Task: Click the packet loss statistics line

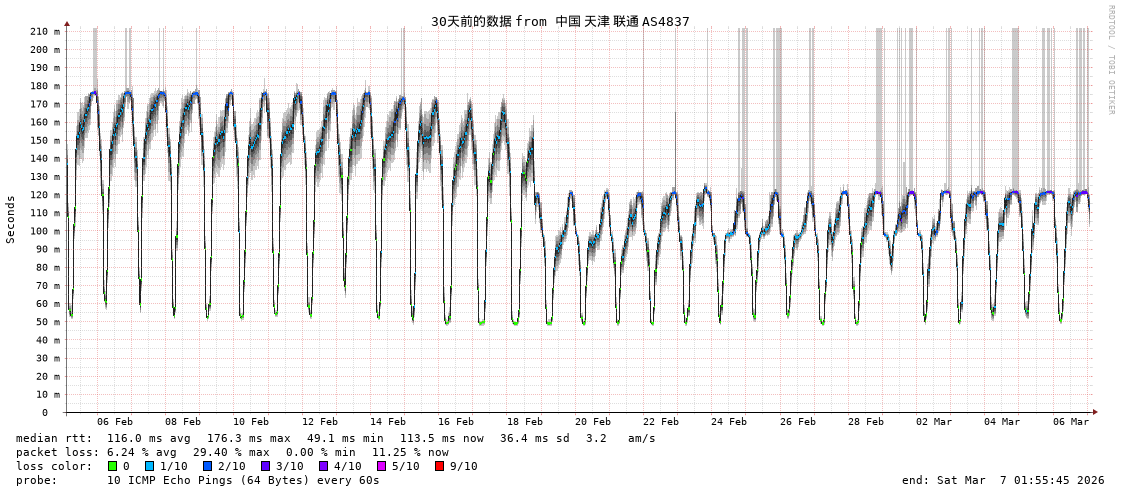Action: click(232, 452)
